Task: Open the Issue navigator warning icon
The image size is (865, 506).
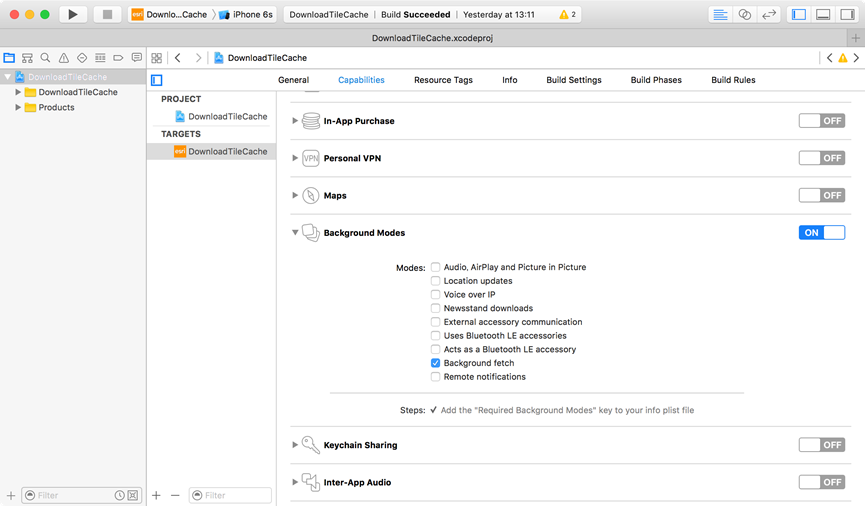Action: click(64, 58)
